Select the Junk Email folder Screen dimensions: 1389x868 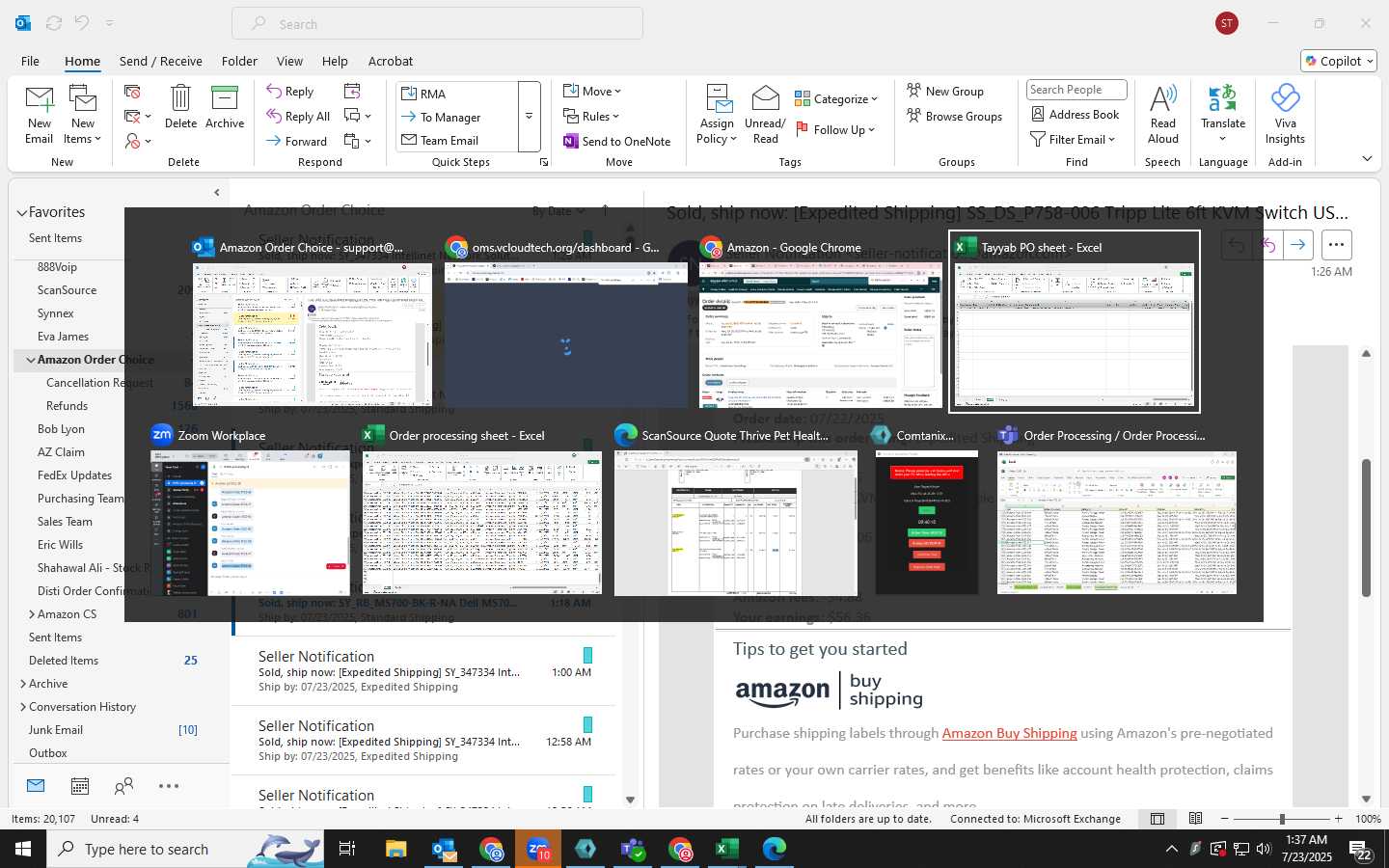(56, 730)
